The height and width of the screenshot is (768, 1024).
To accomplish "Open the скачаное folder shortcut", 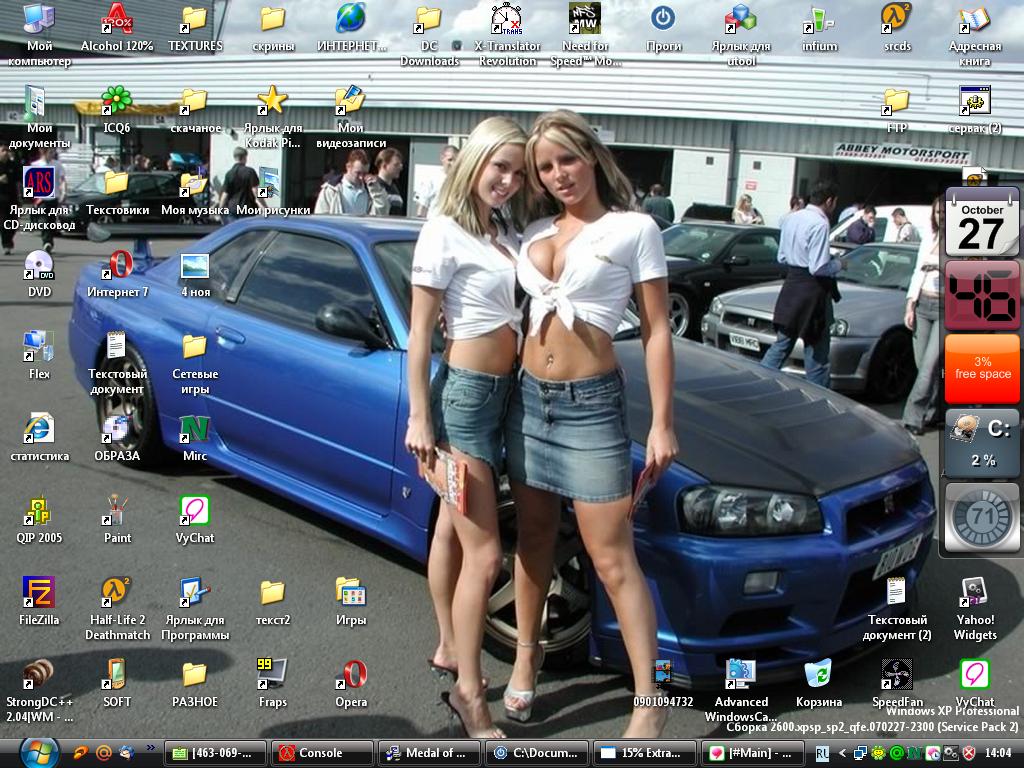I will coord(195,101).
